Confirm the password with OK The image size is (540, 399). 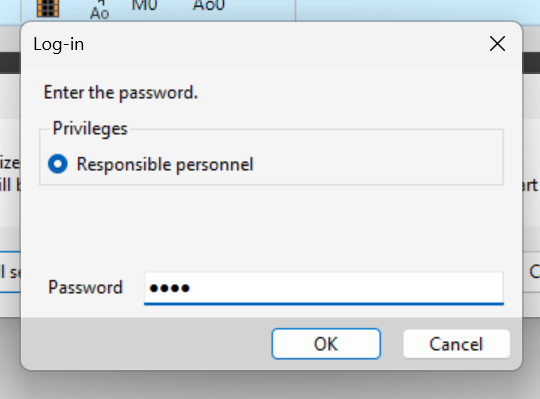pyautogui.click(x=326, y=344)
